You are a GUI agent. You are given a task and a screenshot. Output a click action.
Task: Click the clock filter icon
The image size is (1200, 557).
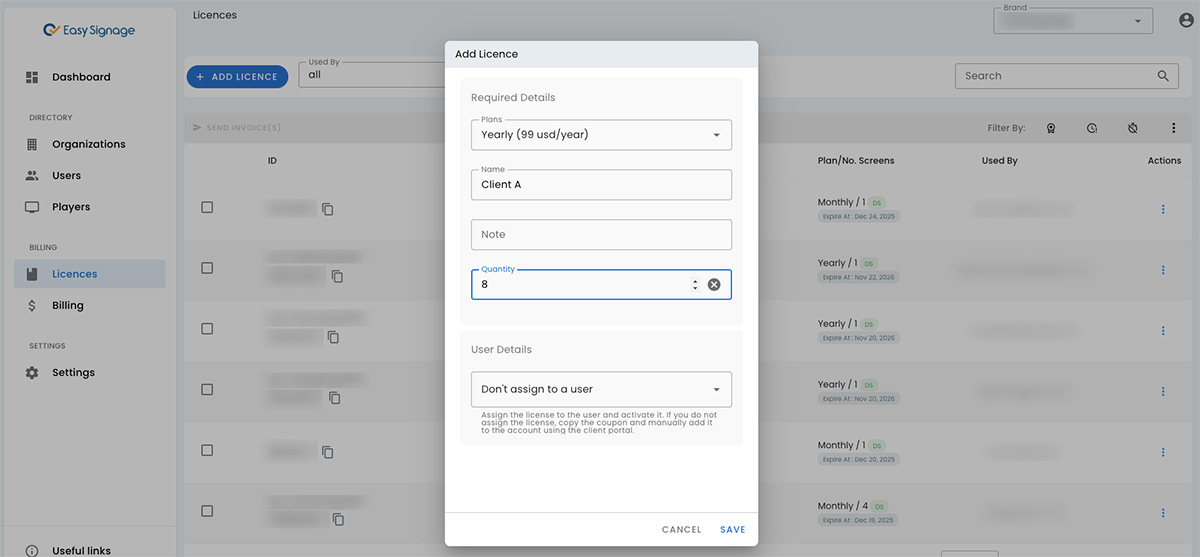click(x=1092, y=129)
